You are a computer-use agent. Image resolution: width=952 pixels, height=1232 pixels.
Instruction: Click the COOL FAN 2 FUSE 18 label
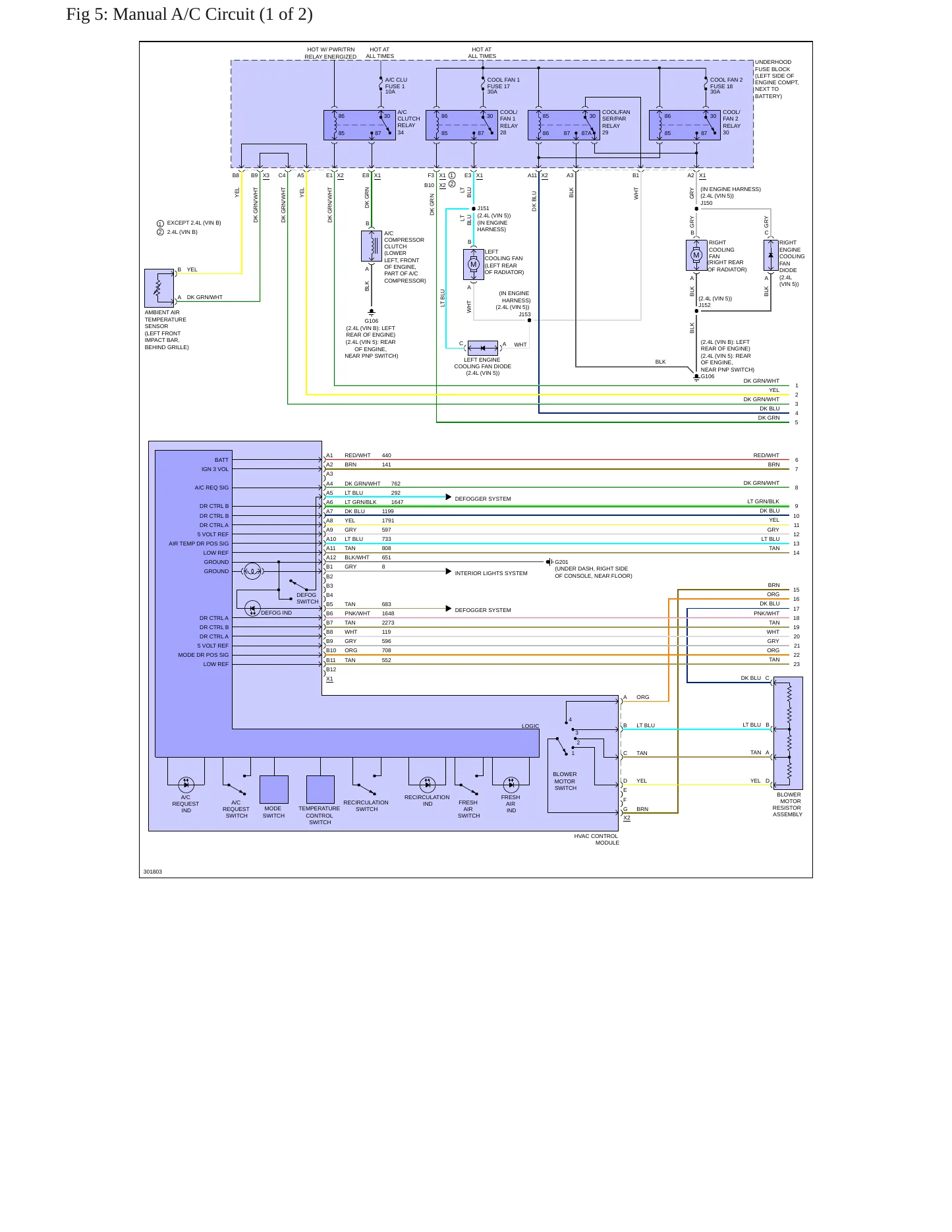(726, 86)
